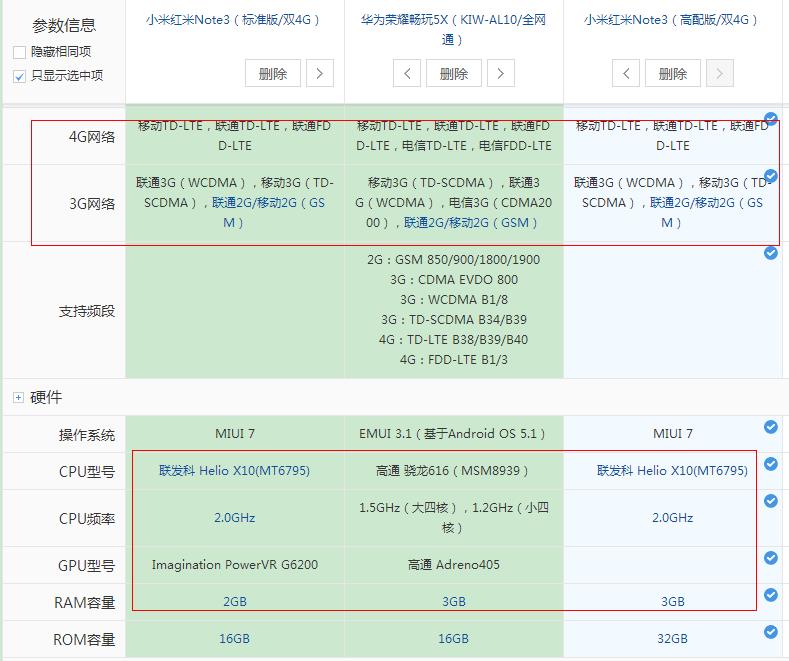
Task: Toggle the 操作系统 row check mark
Action: (770, 427)
